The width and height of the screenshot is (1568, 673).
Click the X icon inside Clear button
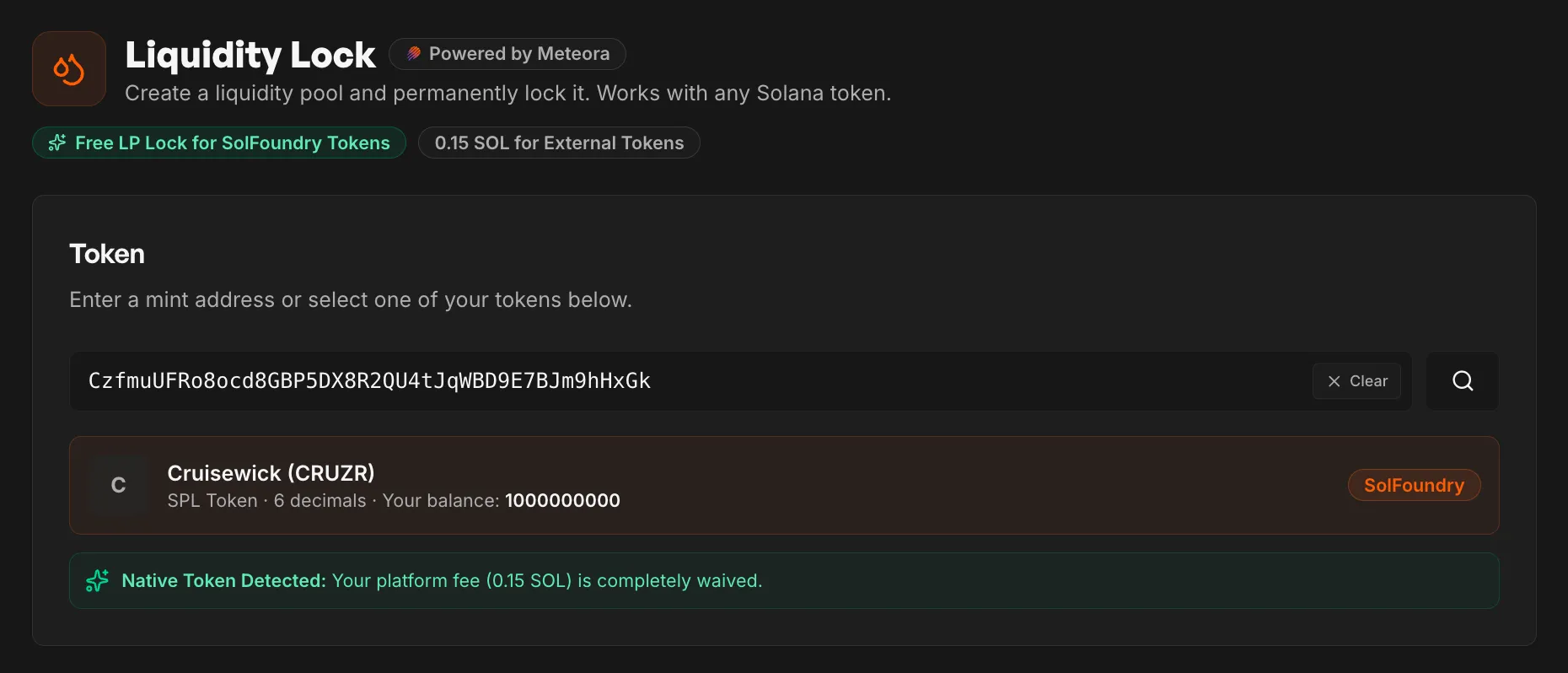point(1334,381)
